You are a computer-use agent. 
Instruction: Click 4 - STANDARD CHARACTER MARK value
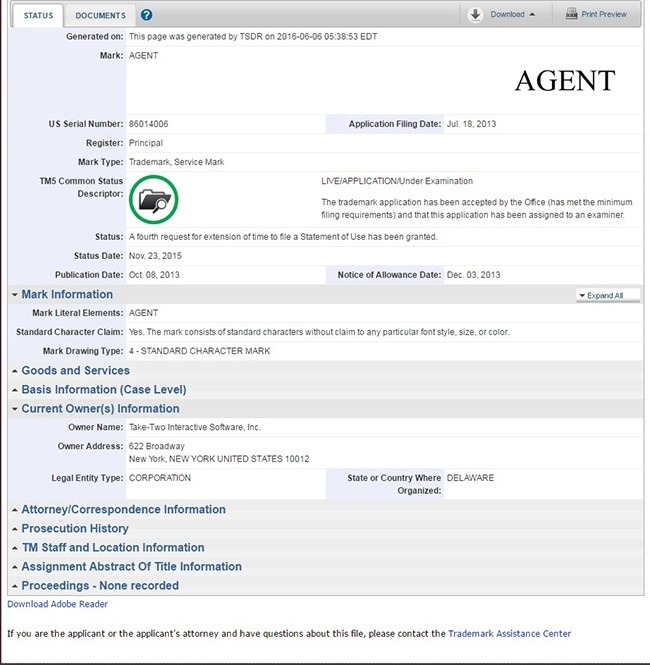pyautogui.click(x=199, y=351)
